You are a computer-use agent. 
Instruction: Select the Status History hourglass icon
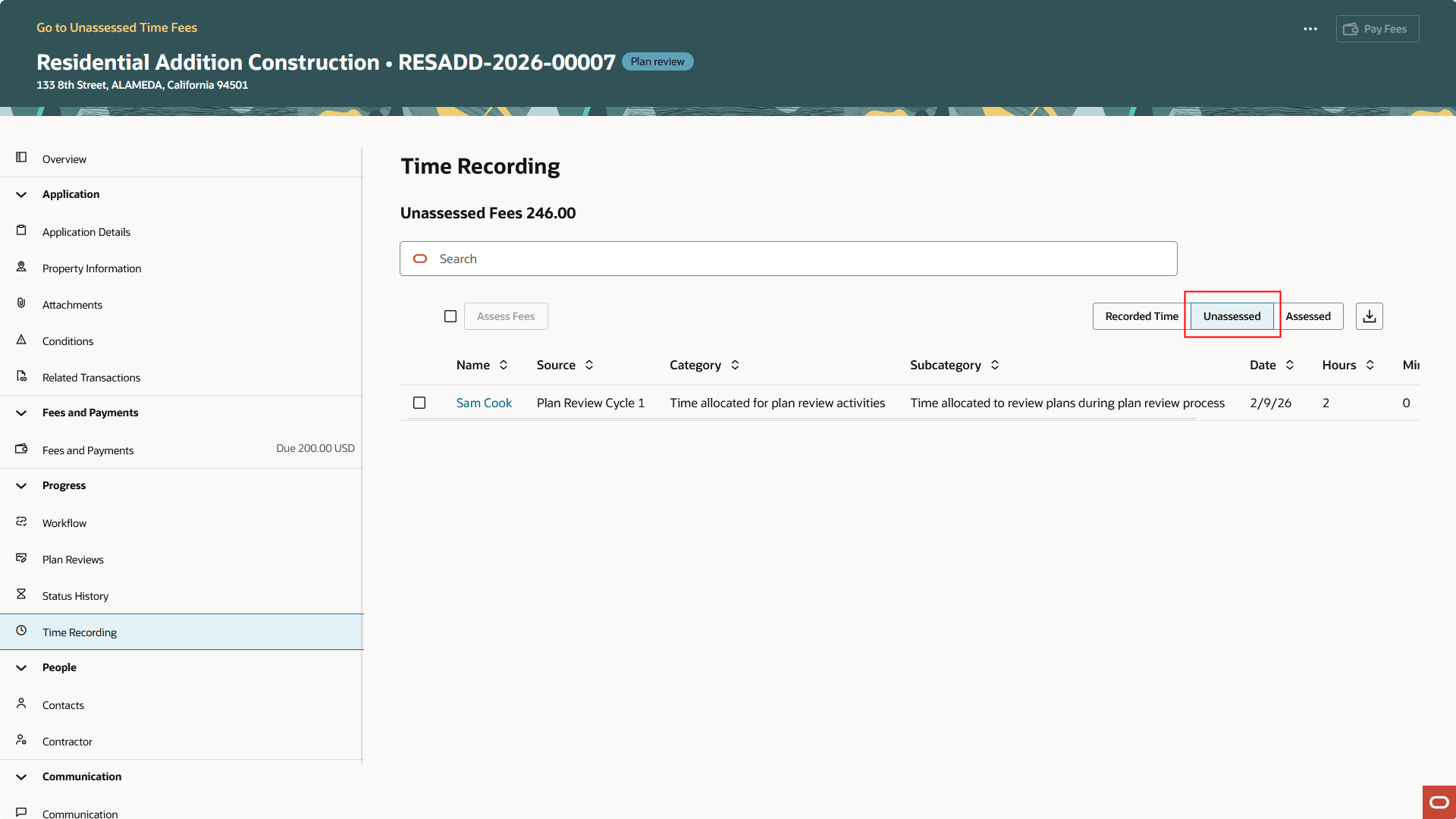[21, 594]
